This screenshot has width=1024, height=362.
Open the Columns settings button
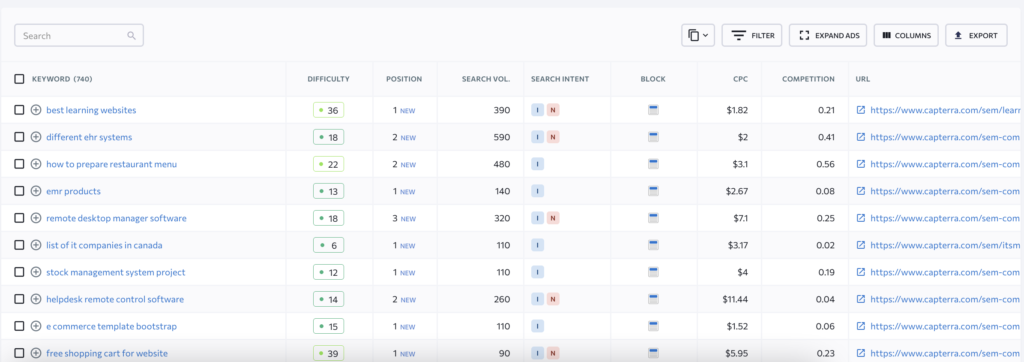[906, 35]
